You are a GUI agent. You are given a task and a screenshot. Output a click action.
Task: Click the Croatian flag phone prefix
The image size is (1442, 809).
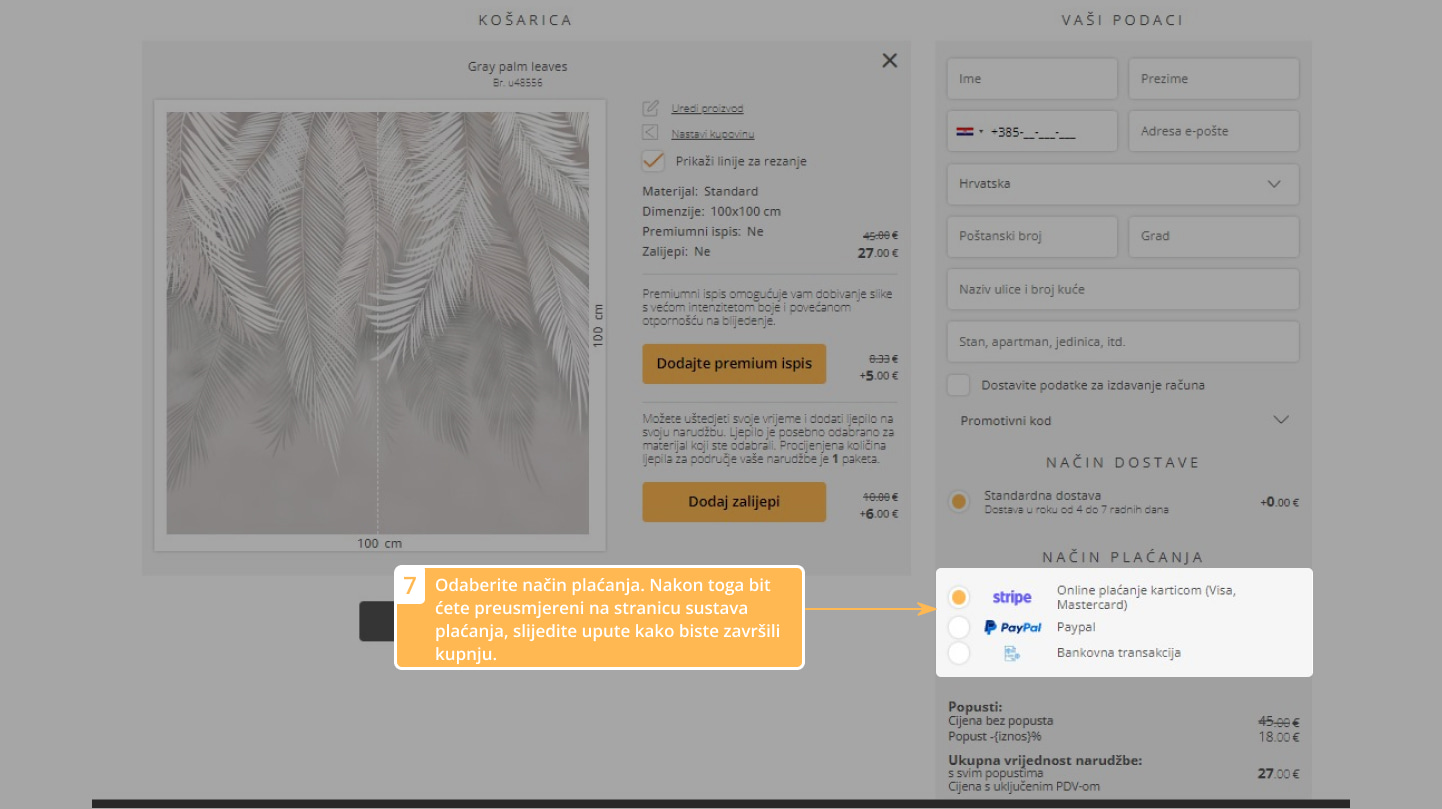(968, 131)
